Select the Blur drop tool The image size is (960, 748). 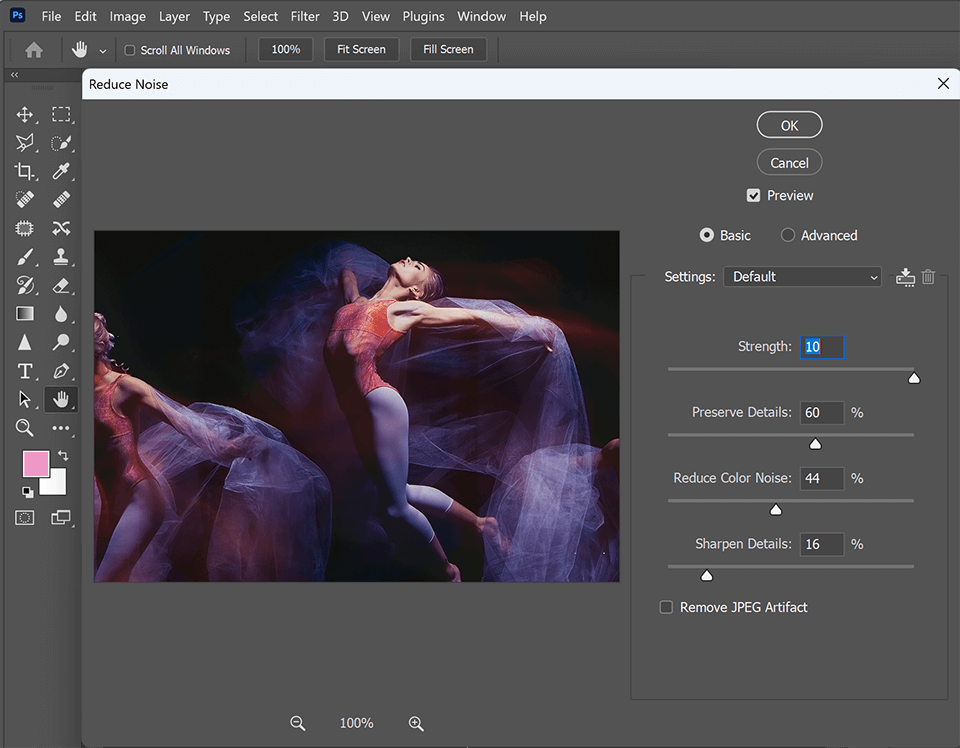[61, 313]
